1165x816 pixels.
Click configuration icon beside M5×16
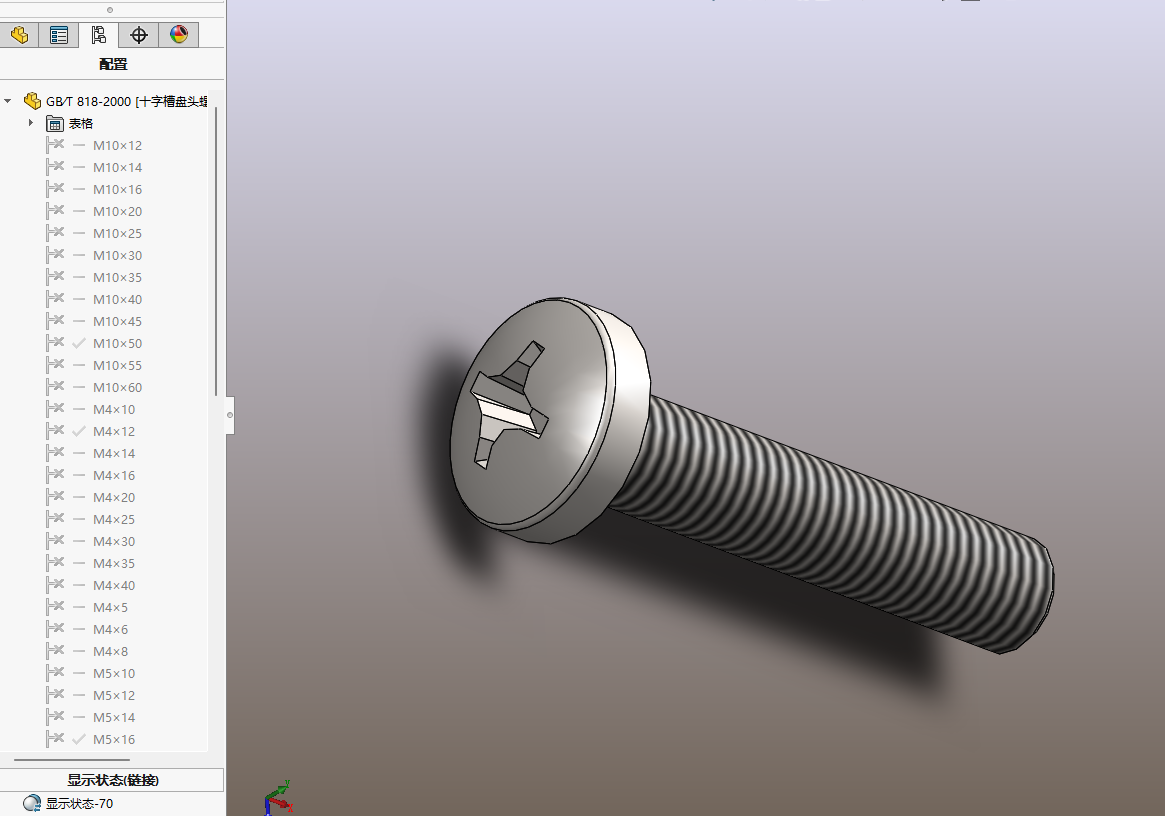pos(55,739)
